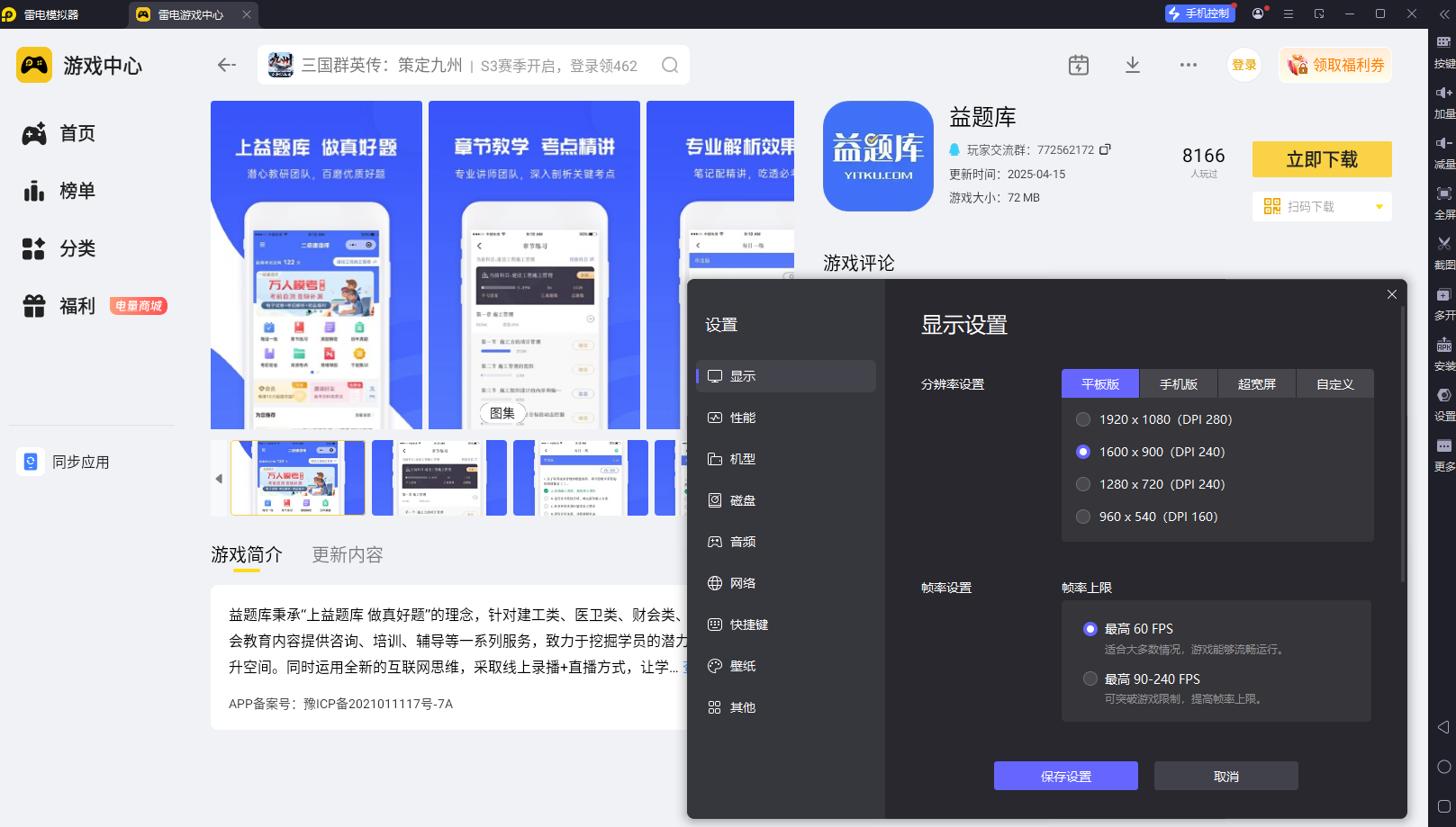Click 取消 cancel button

click(1226, 776)
